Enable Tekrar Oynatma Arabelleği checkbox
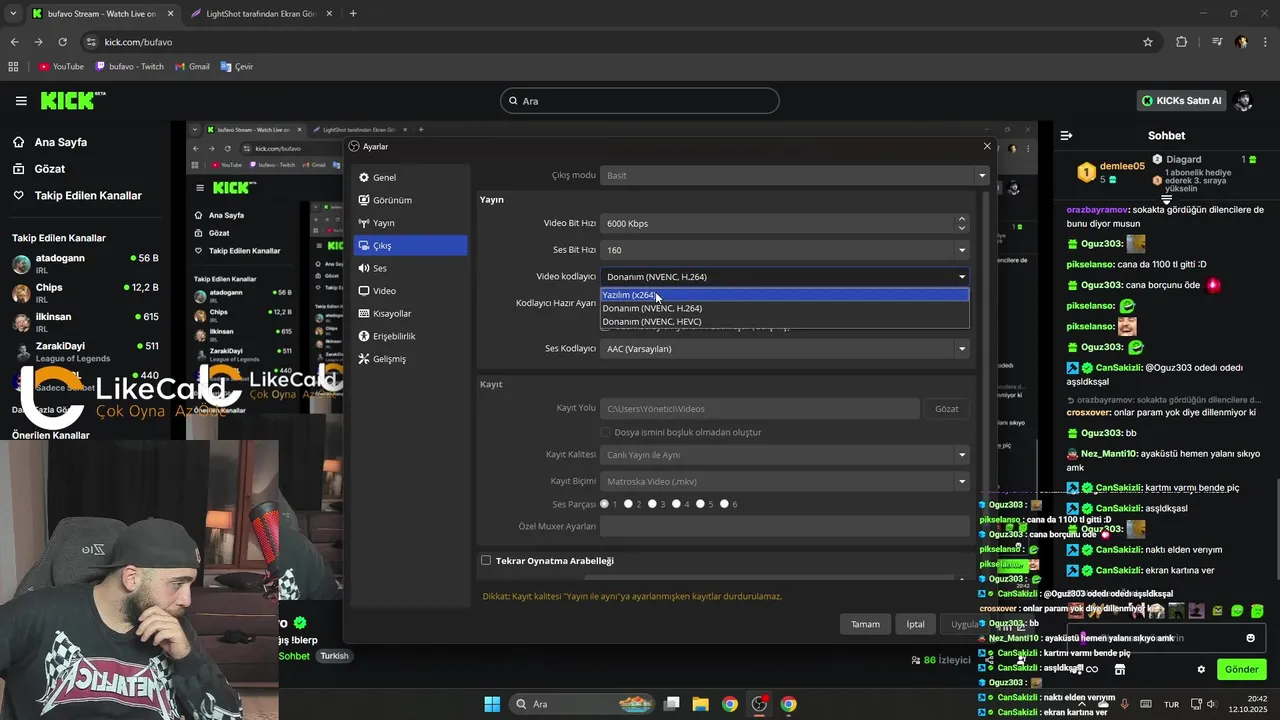Screen dimensions: 1280x720 486,561
